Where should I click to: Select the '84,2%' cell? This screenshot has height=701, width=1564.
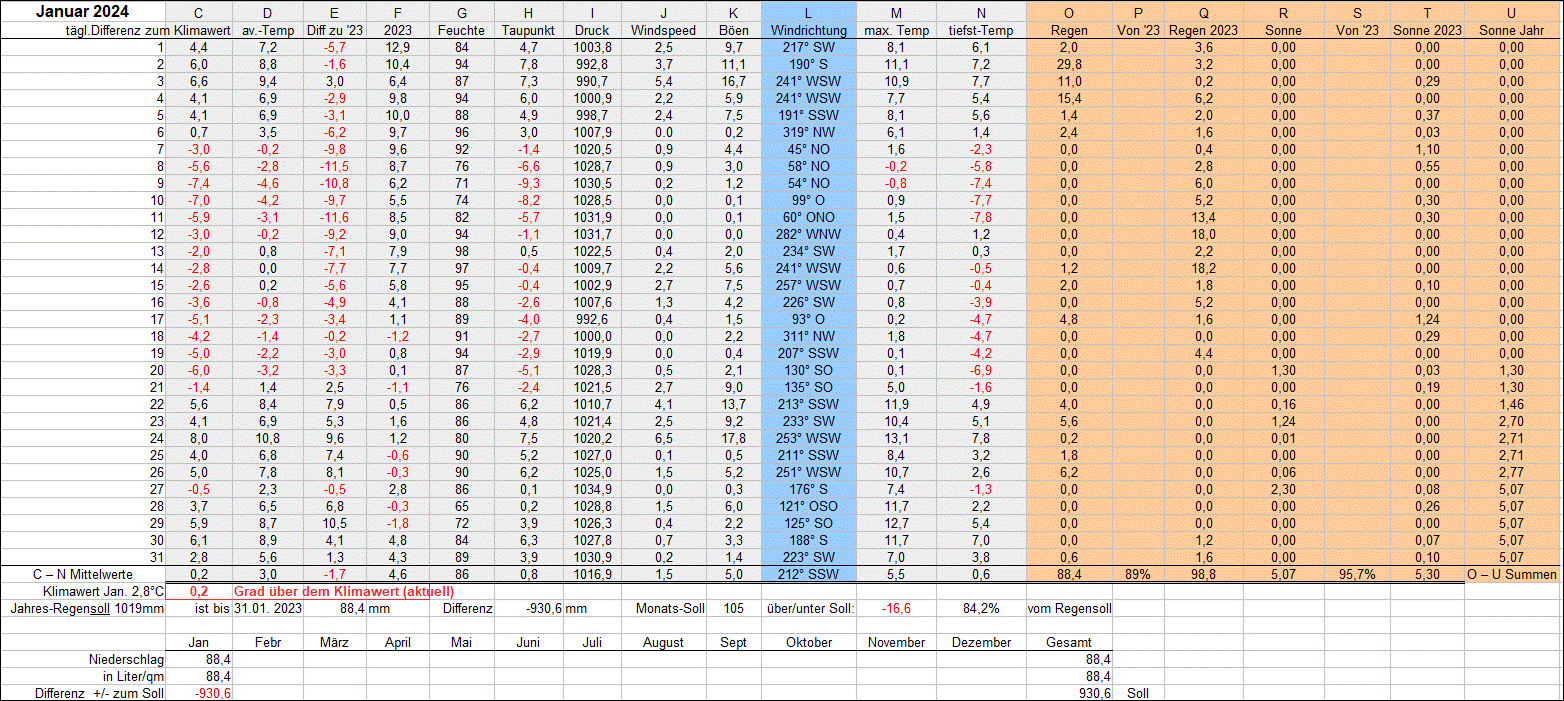[x=980, y=608]
